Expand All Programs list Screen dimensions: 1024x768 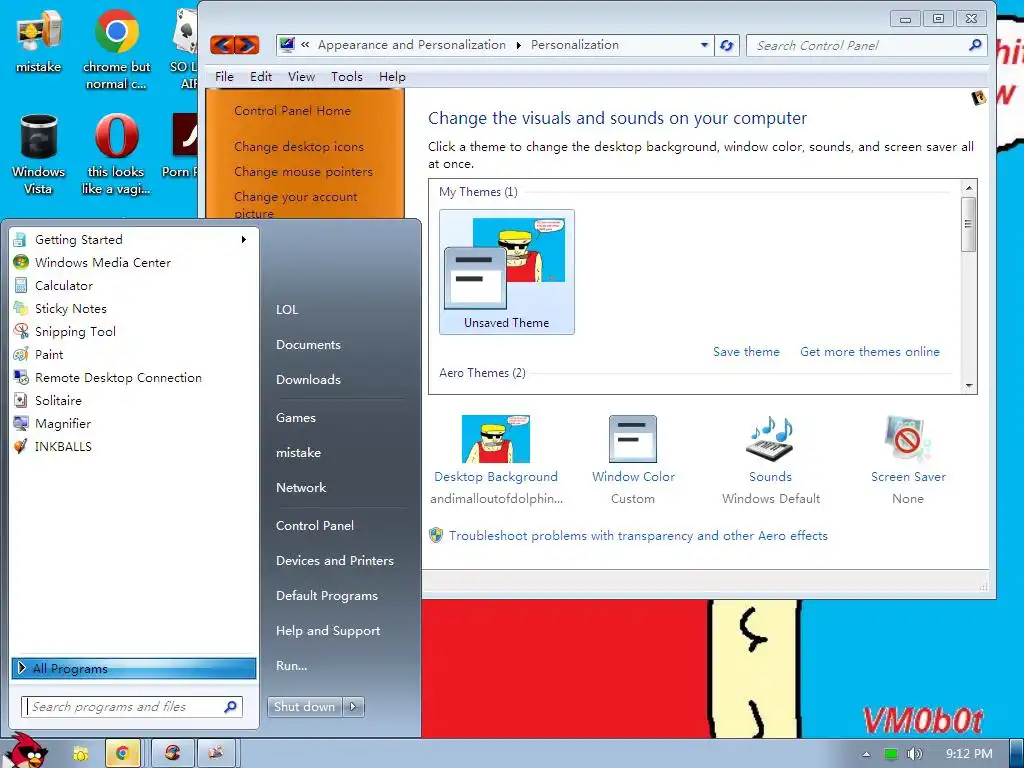134,668
